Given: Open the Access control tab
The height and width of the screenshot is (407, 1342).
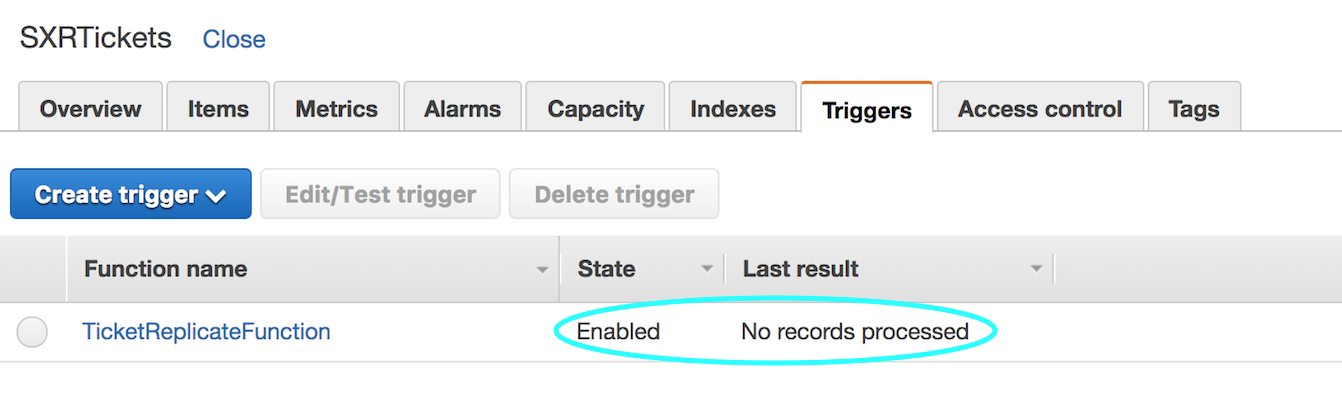Looking at the screenshot, I should point(1040,108).
